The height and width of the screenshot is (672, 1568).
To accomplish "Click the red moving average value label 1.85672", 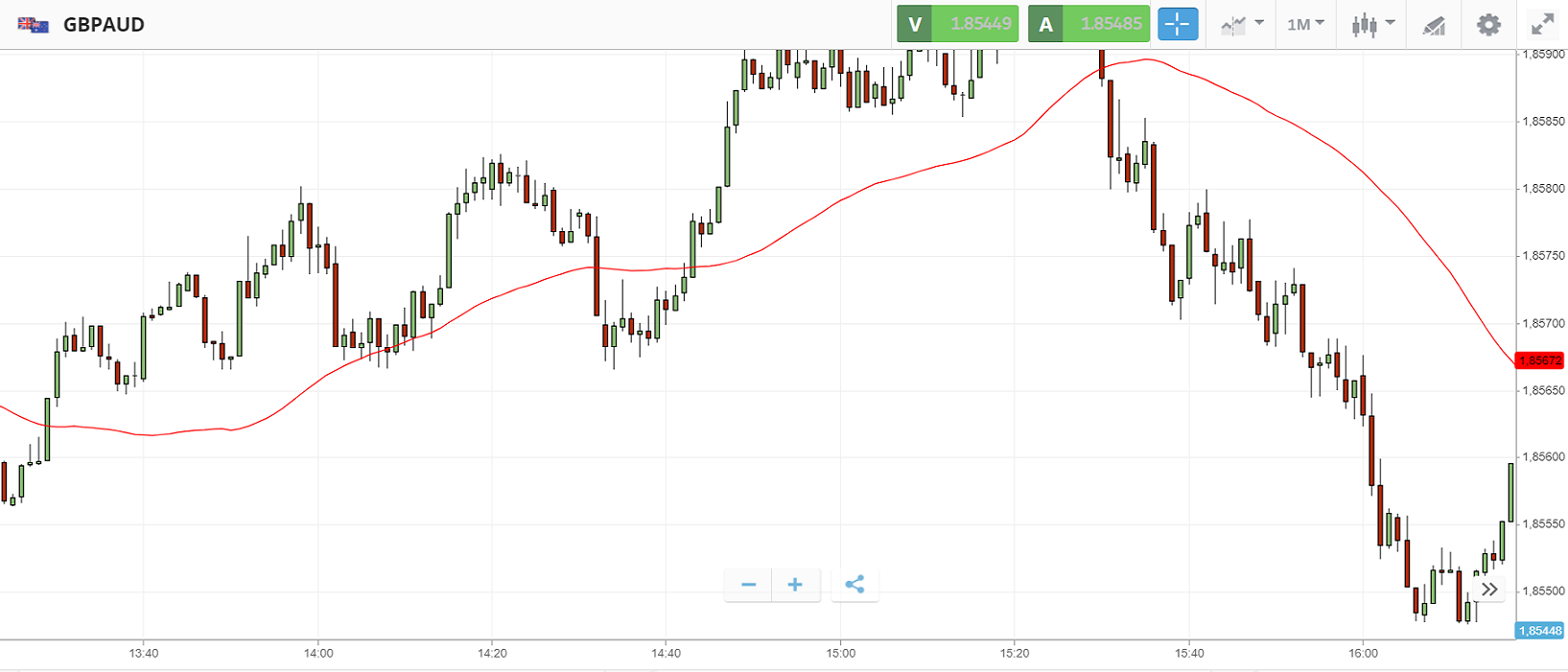I will click(x=1539, y=360).
